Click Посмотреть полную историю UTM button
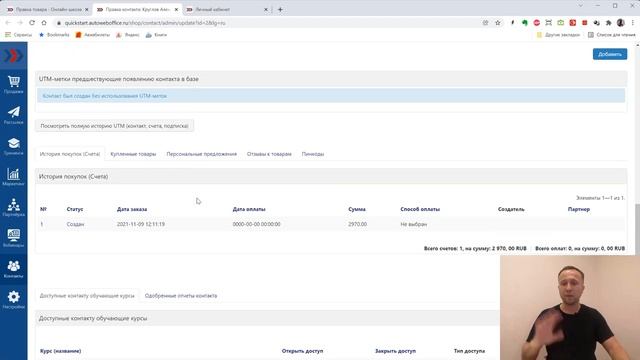 pyautogui.click(x=114, y=126)
